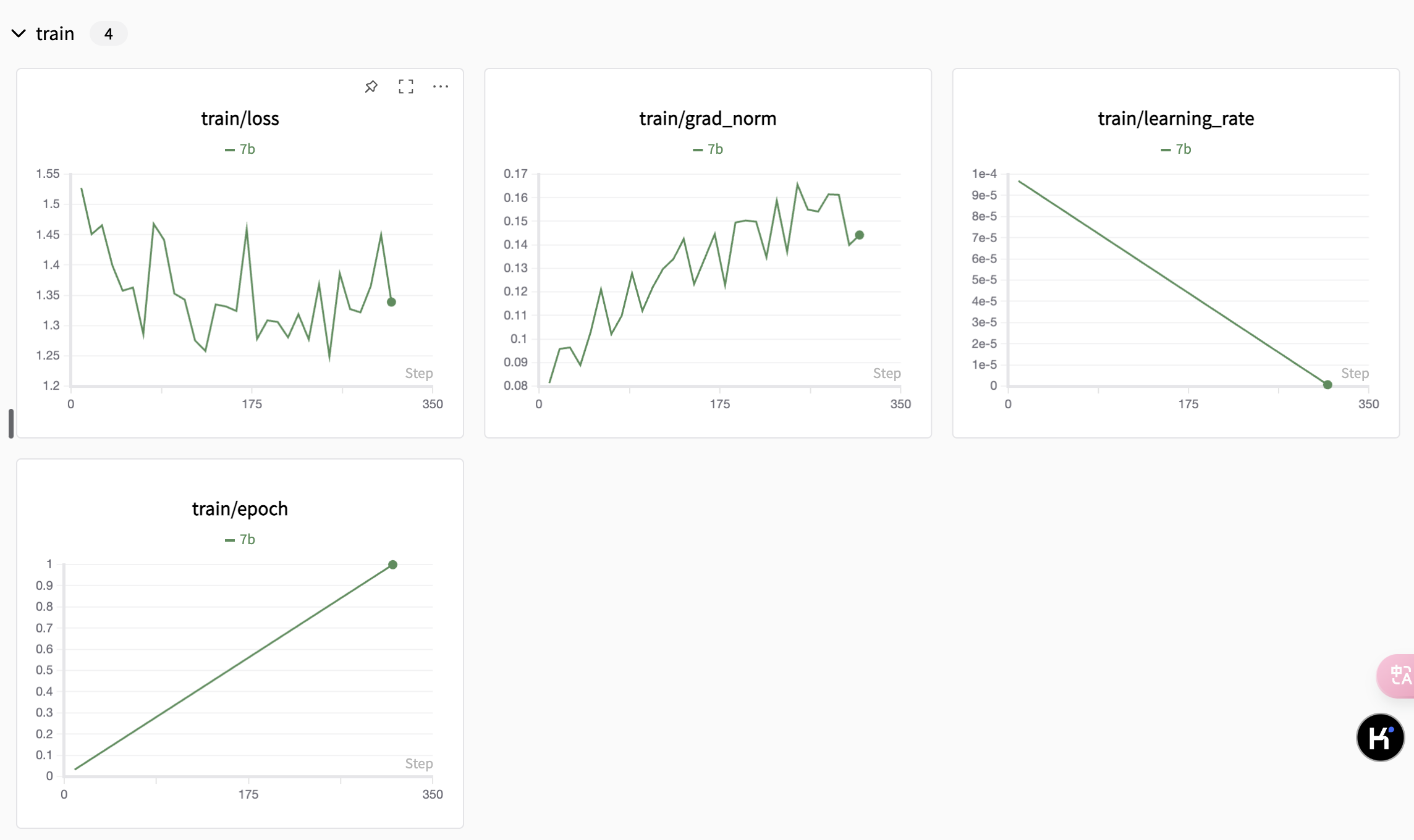Click the train/loss chart title
1414x840 pixels.
240,118
